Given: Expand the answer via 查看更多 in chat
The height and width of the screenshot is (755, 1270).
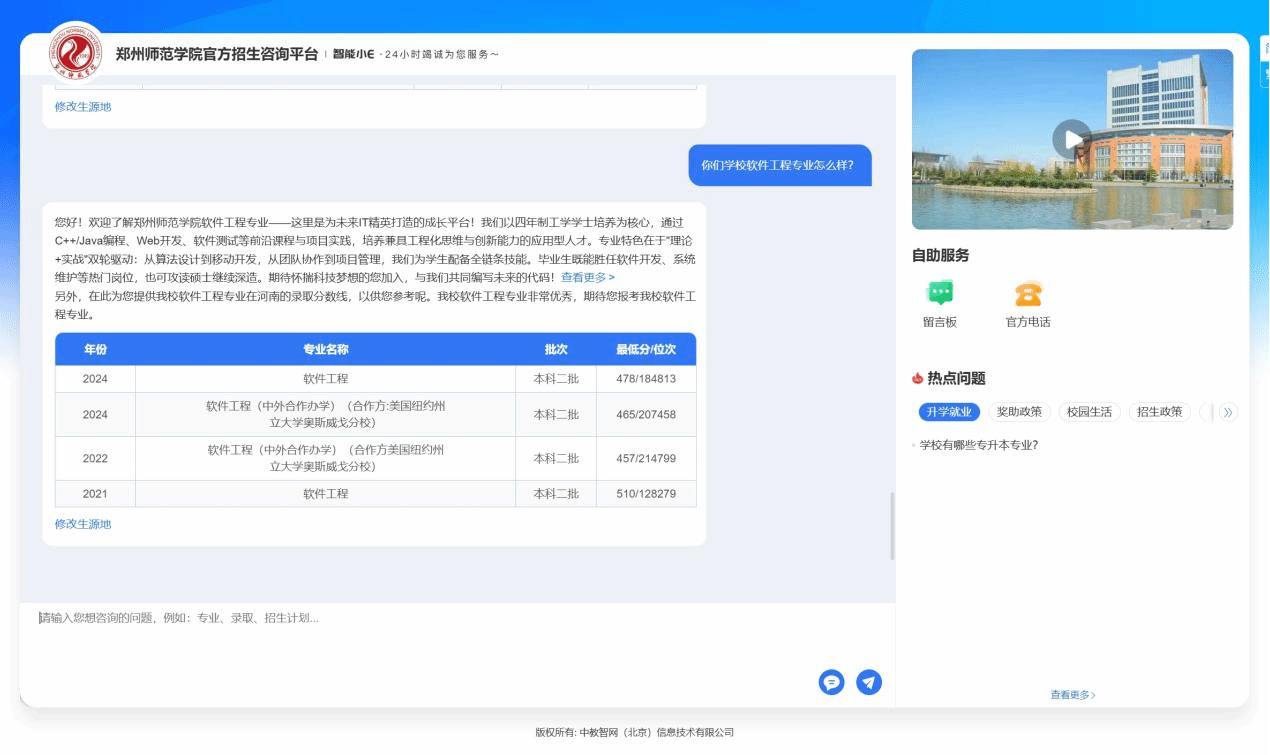Looking at the screenshot, I should 587,277.
